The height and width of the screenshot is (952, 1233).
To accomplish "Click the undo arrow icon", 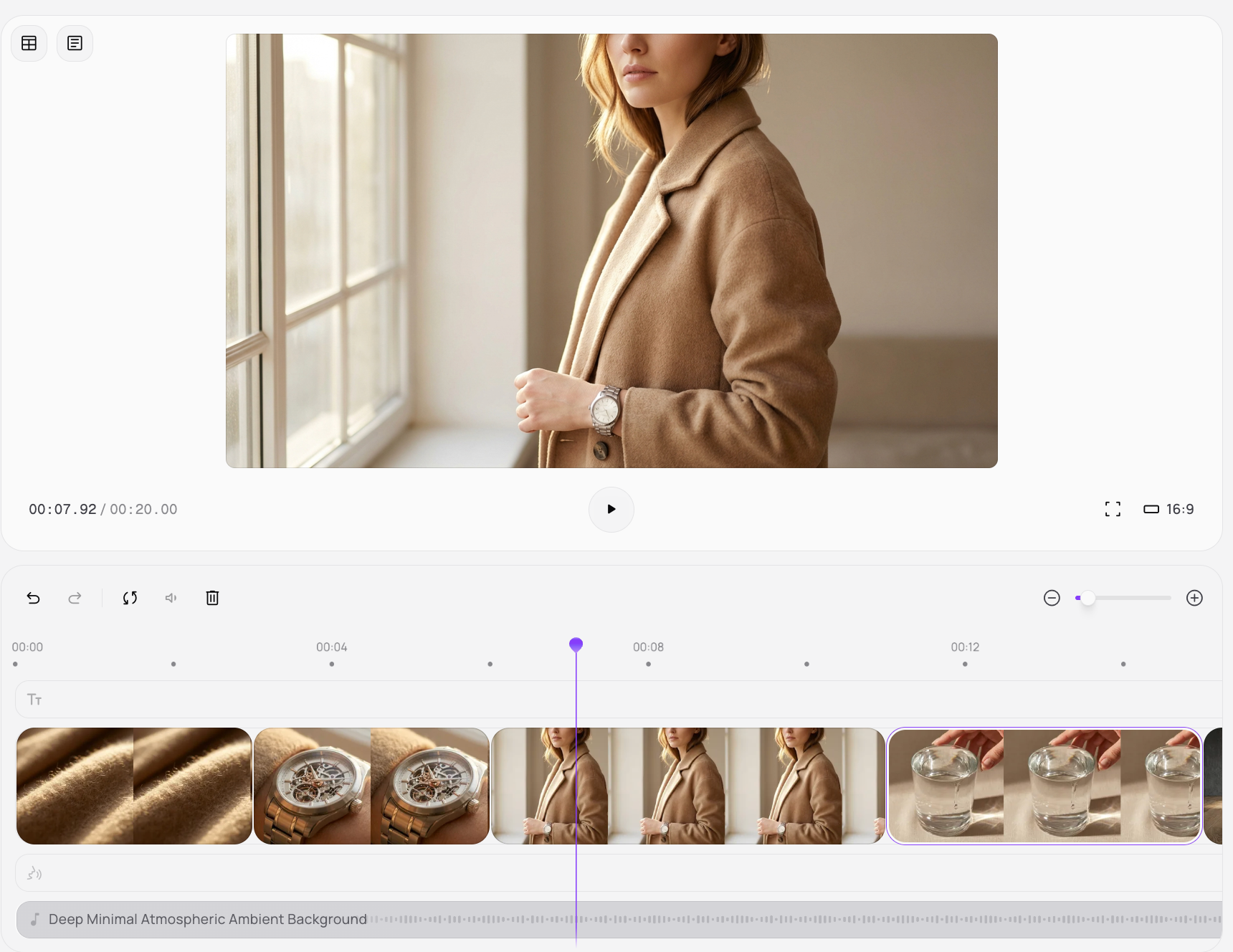I will point(34,598).
